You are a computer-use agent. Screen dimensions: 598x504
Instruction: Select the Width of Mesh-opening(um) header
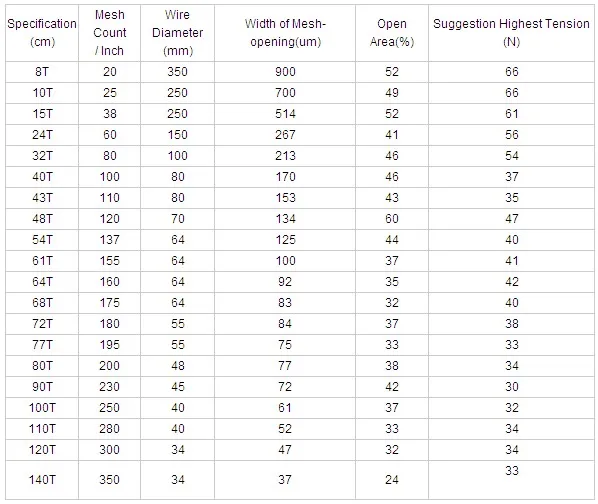[285, 33]
